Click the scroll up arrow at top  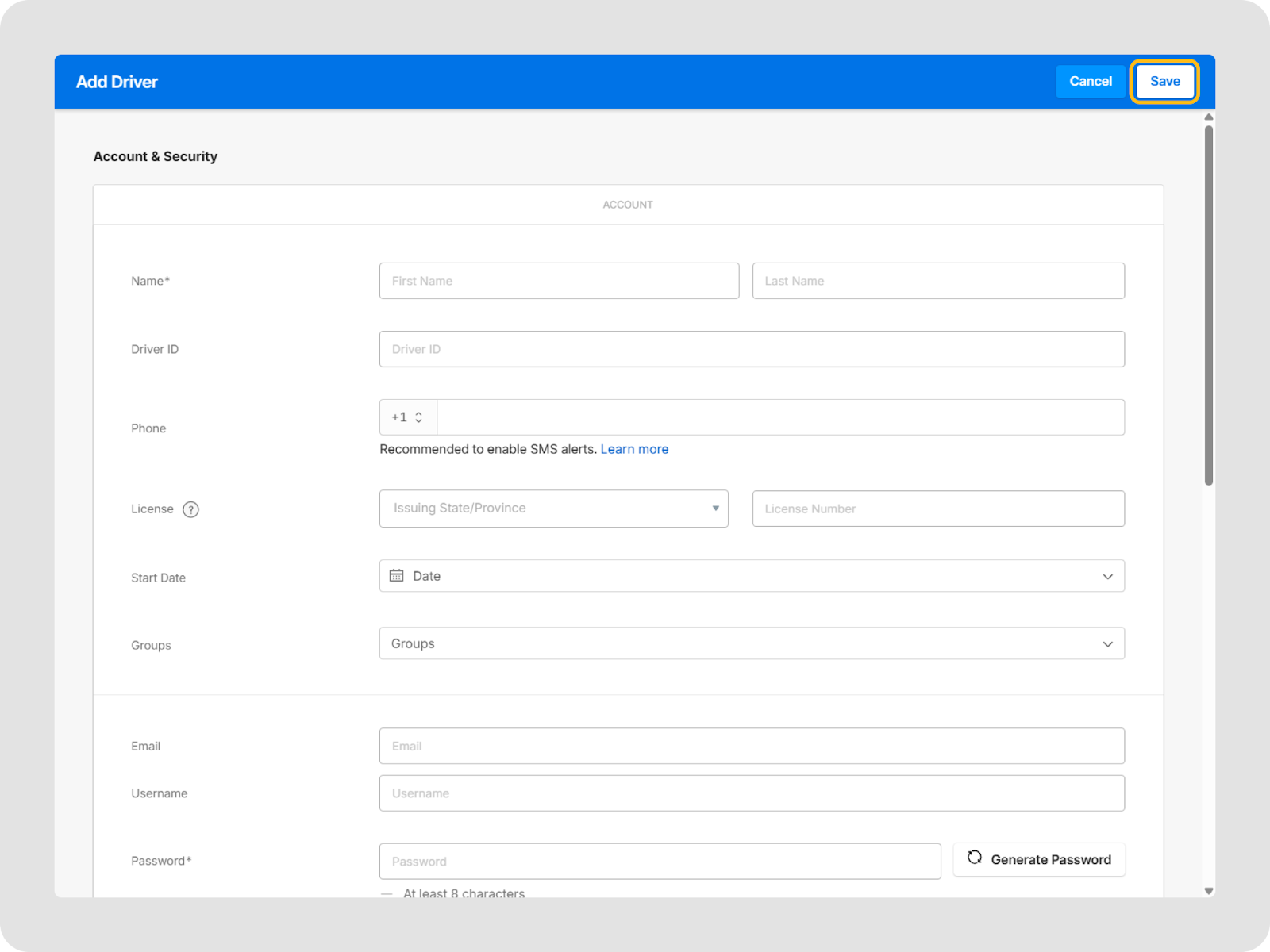point(1208,117)
